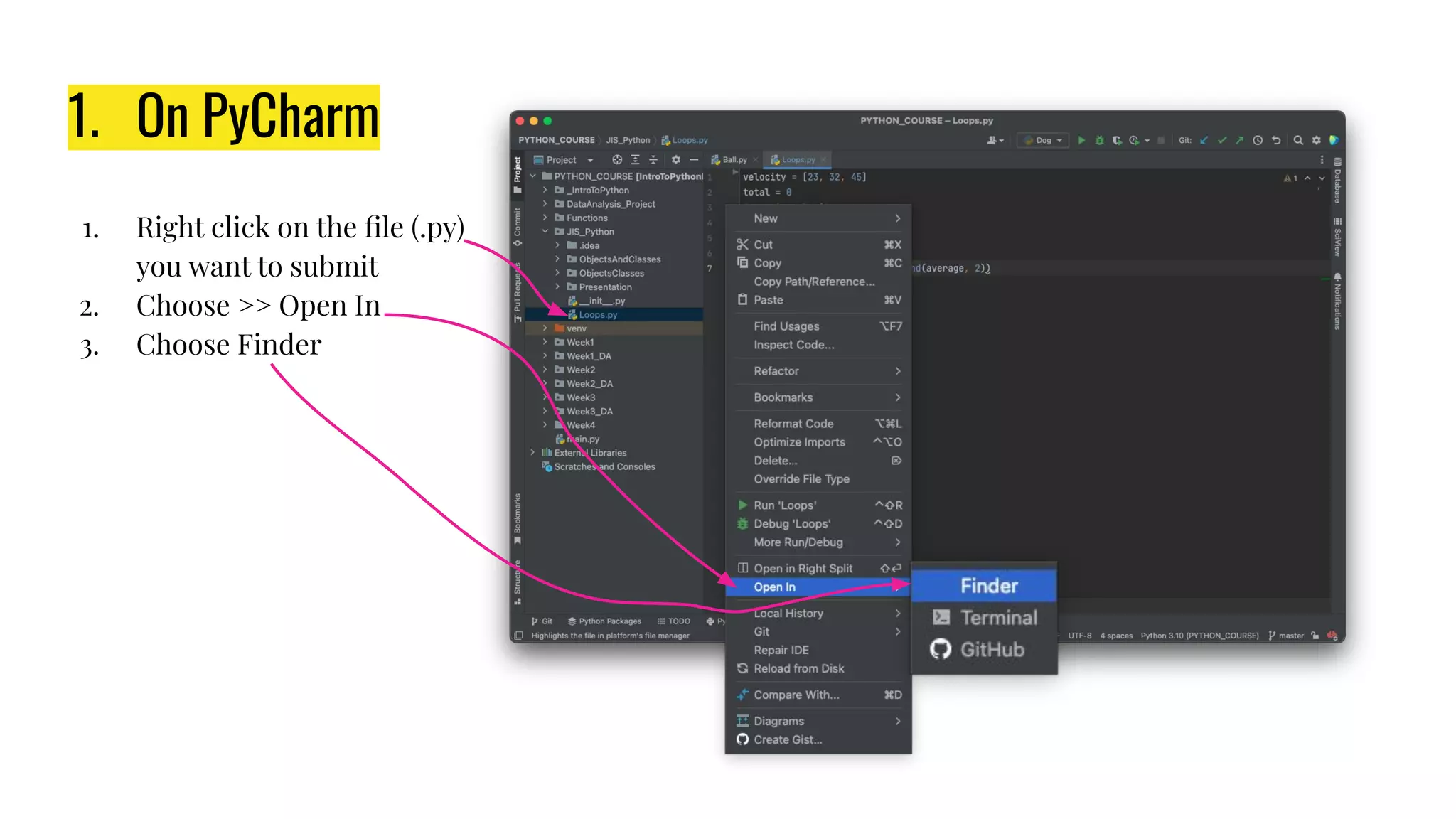Click the Collapse All icon in Project panel
This screenshot has width=1456, height=819.
click(653, 160)
